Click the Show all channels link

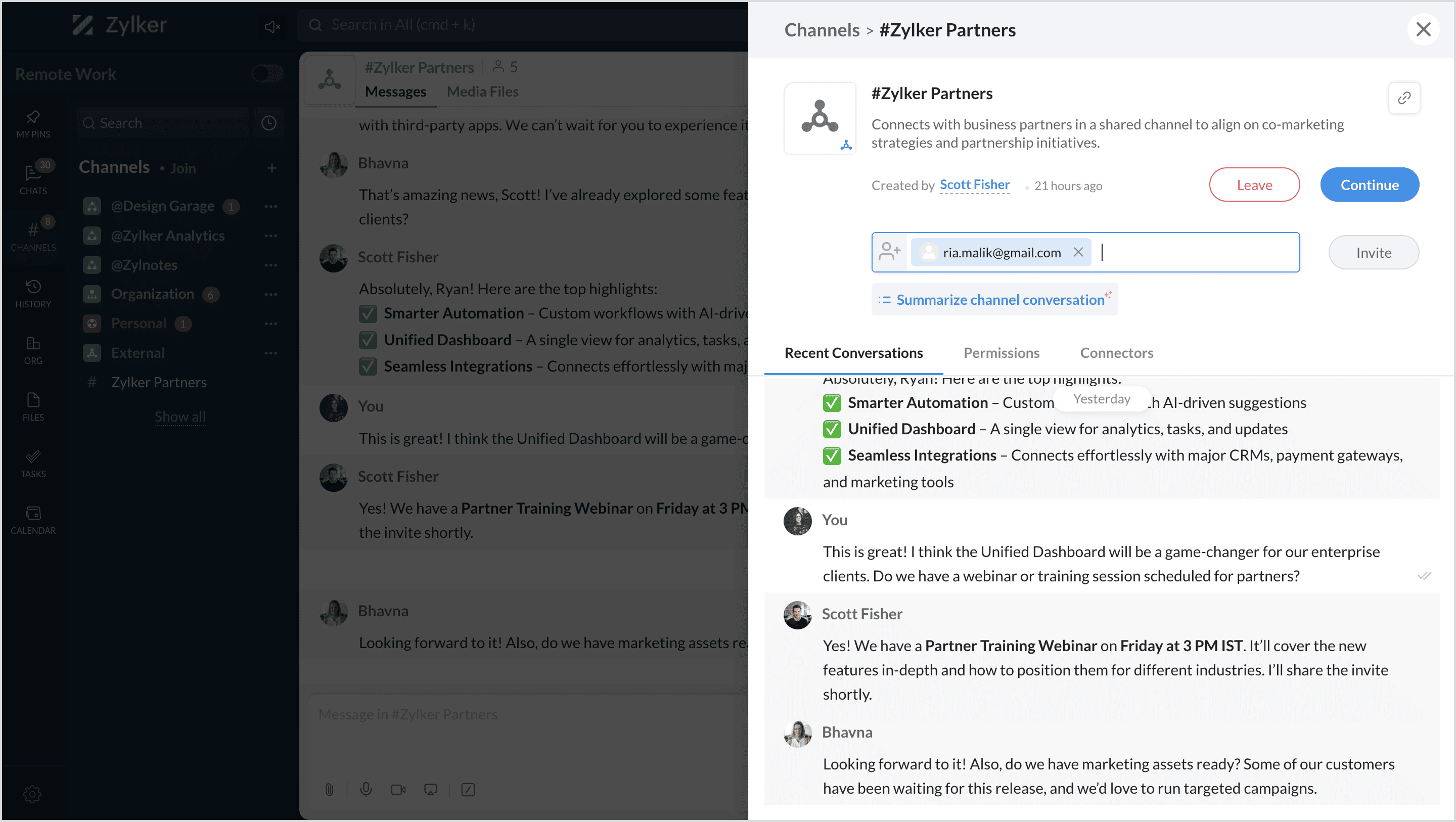[180, 417]
